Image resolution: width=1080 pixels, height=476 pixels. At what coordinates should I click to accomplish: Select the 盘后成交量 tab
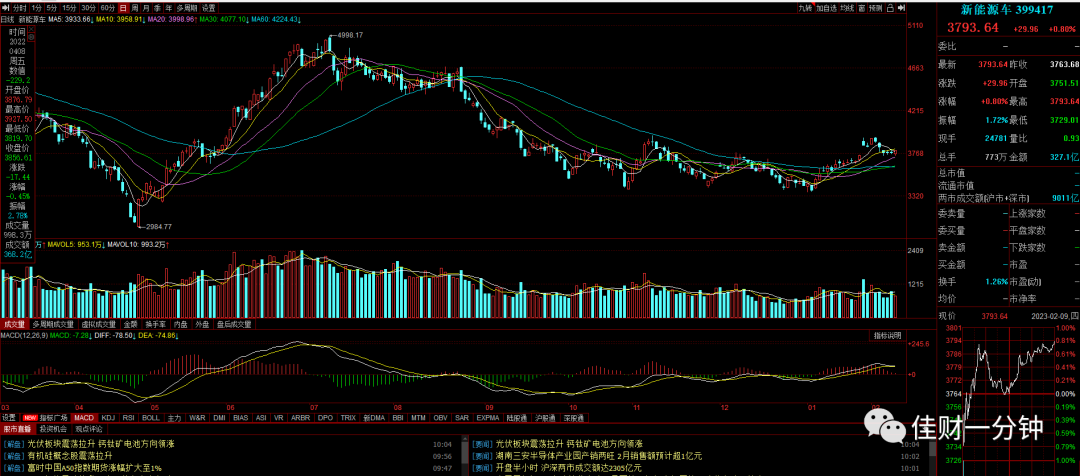coord(234,323)
